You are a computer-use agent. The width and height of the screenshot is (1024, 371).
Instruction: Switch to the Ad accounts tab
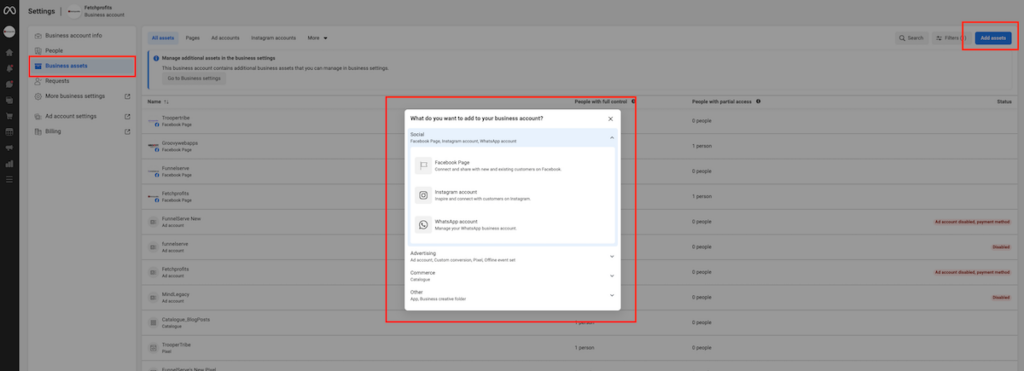coord(225,38)
